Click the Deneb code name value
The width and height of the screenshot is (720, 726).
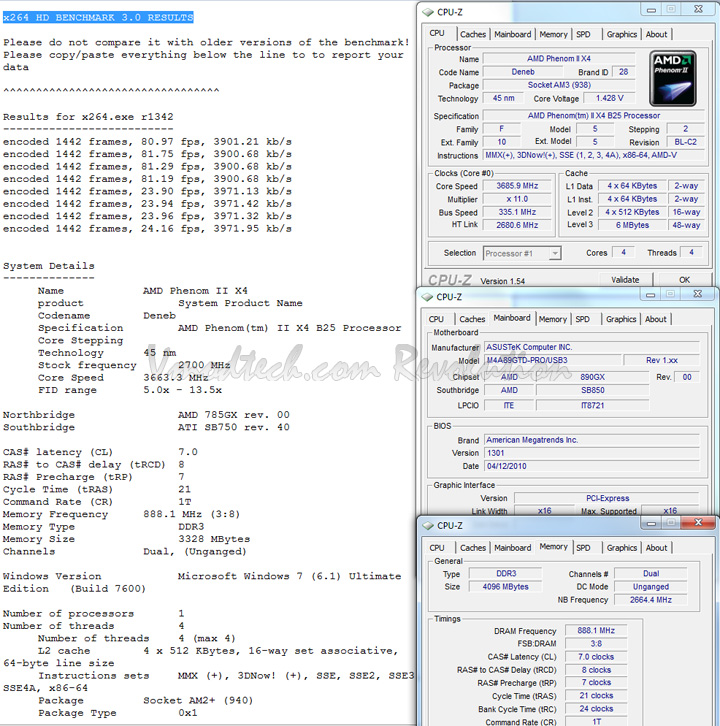(x=523, y=72)
